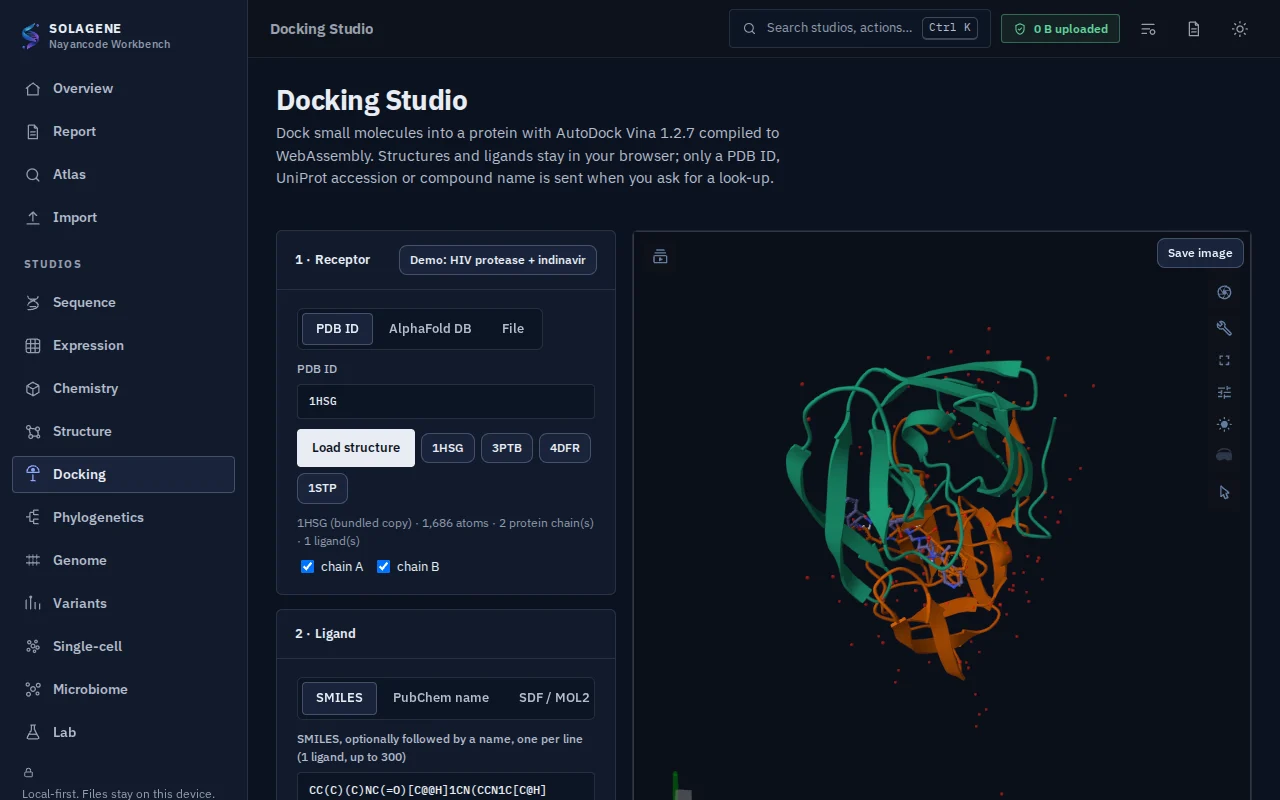The width and height of the screenshot is (1280, 800).
Task: Open the Genome studio
Action: 123,560
